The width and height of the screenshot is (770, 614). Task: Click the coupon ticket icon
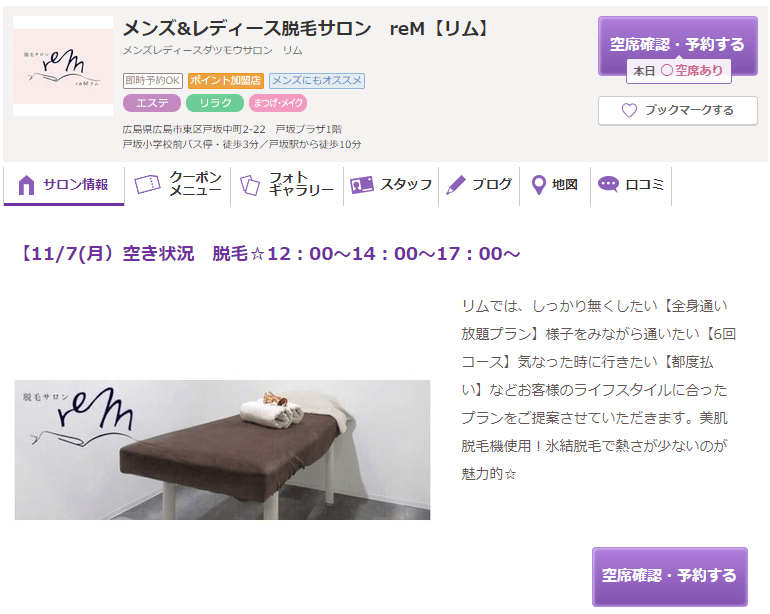point(147,184)
